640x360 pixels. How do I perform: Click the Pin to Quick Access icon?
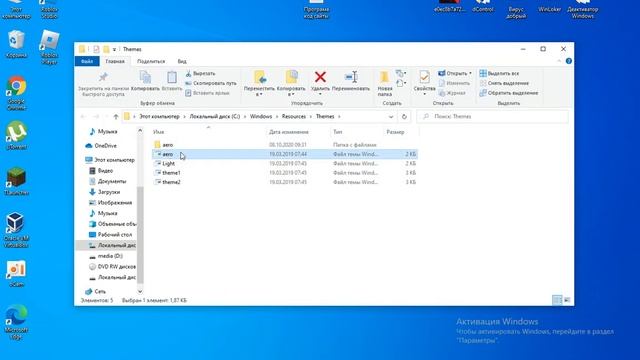click(x=103, y=77)
